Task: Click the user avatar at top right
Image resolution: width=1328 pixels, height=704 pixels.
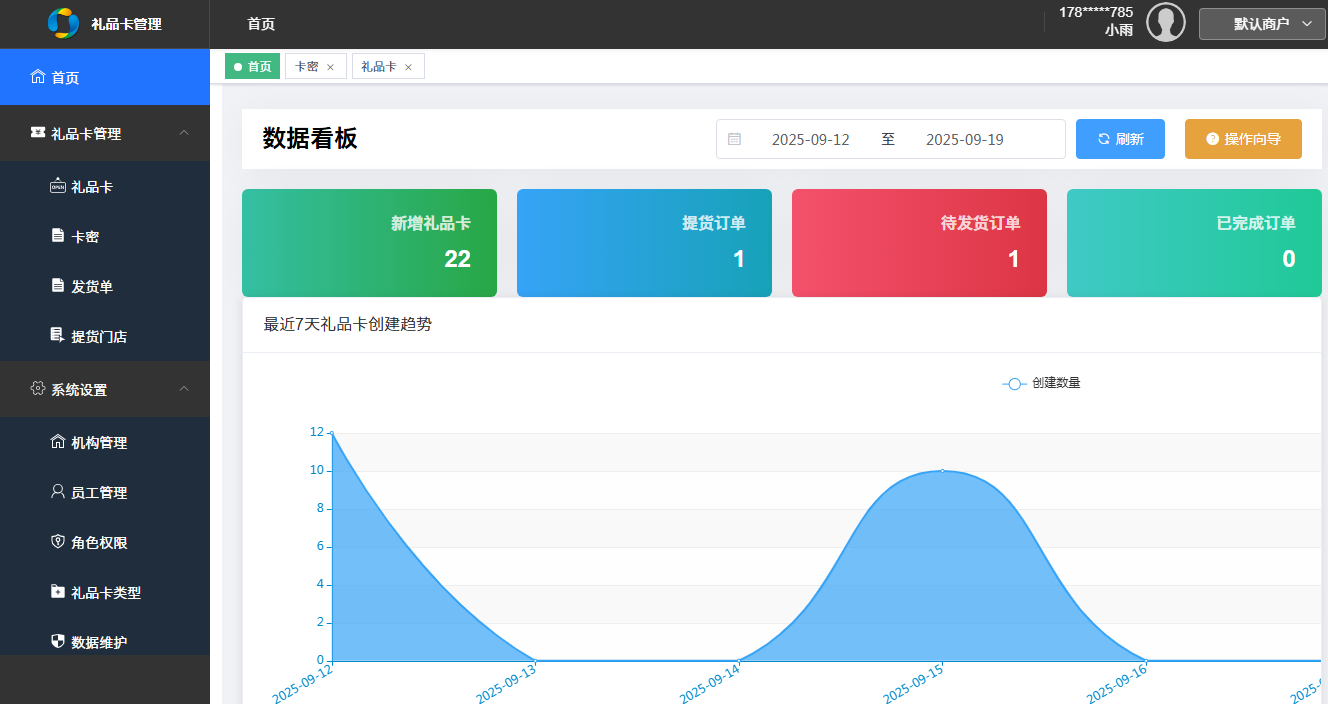Action: (x=1166, y=22)
